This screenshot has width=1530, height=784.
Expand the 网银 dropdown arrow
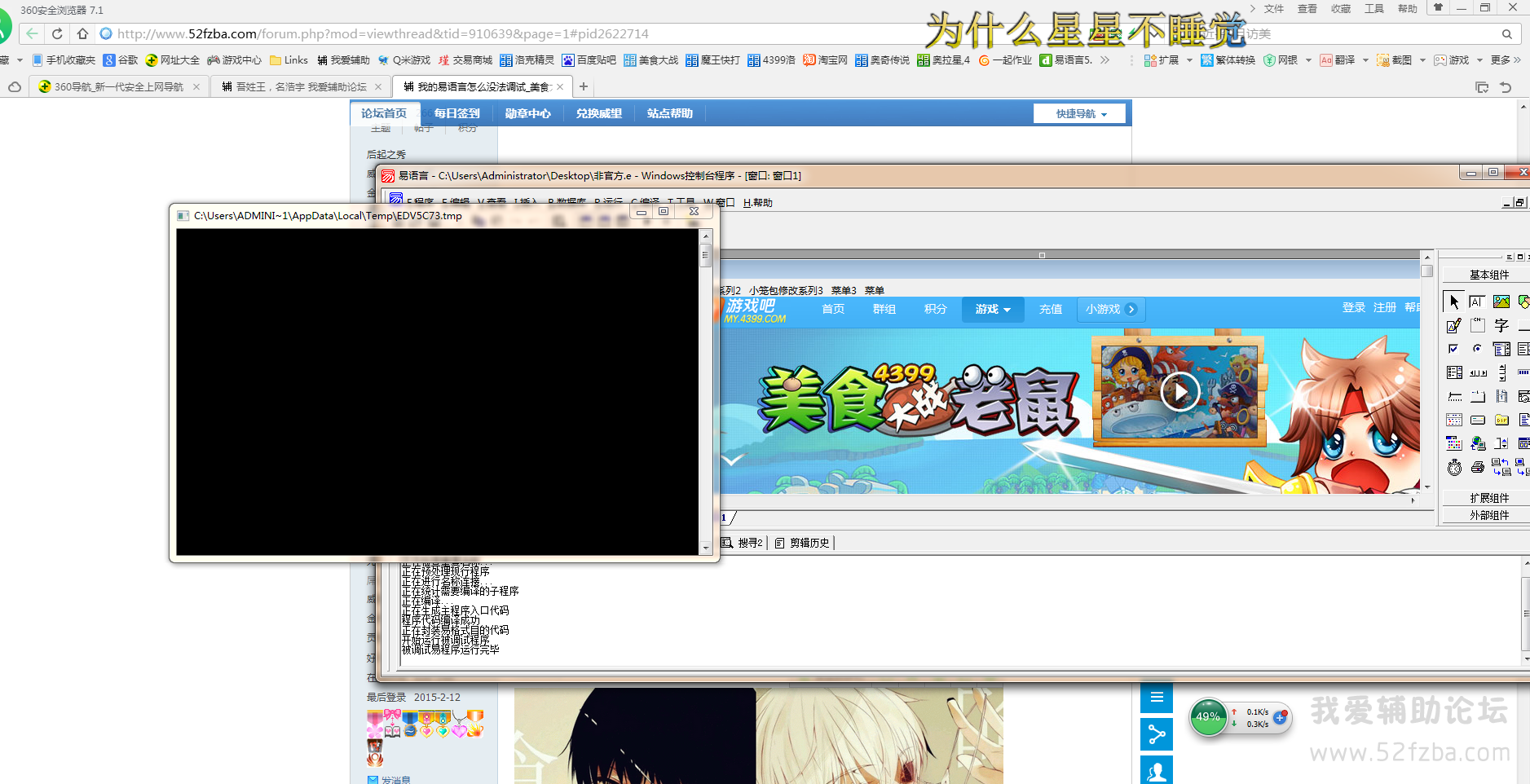coord(1308,60)
